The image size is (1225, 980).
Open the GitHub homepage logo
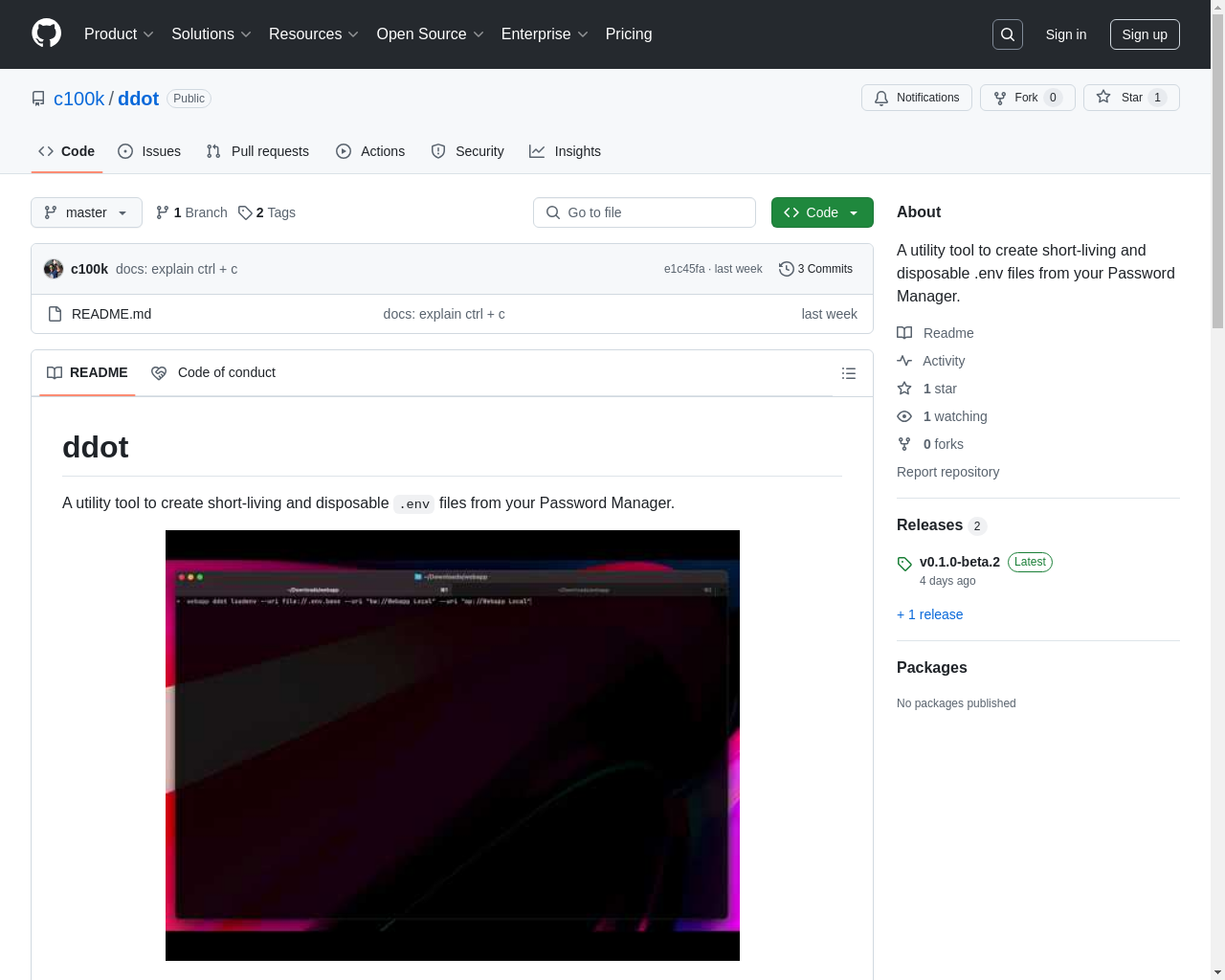(x=47, y=33)
